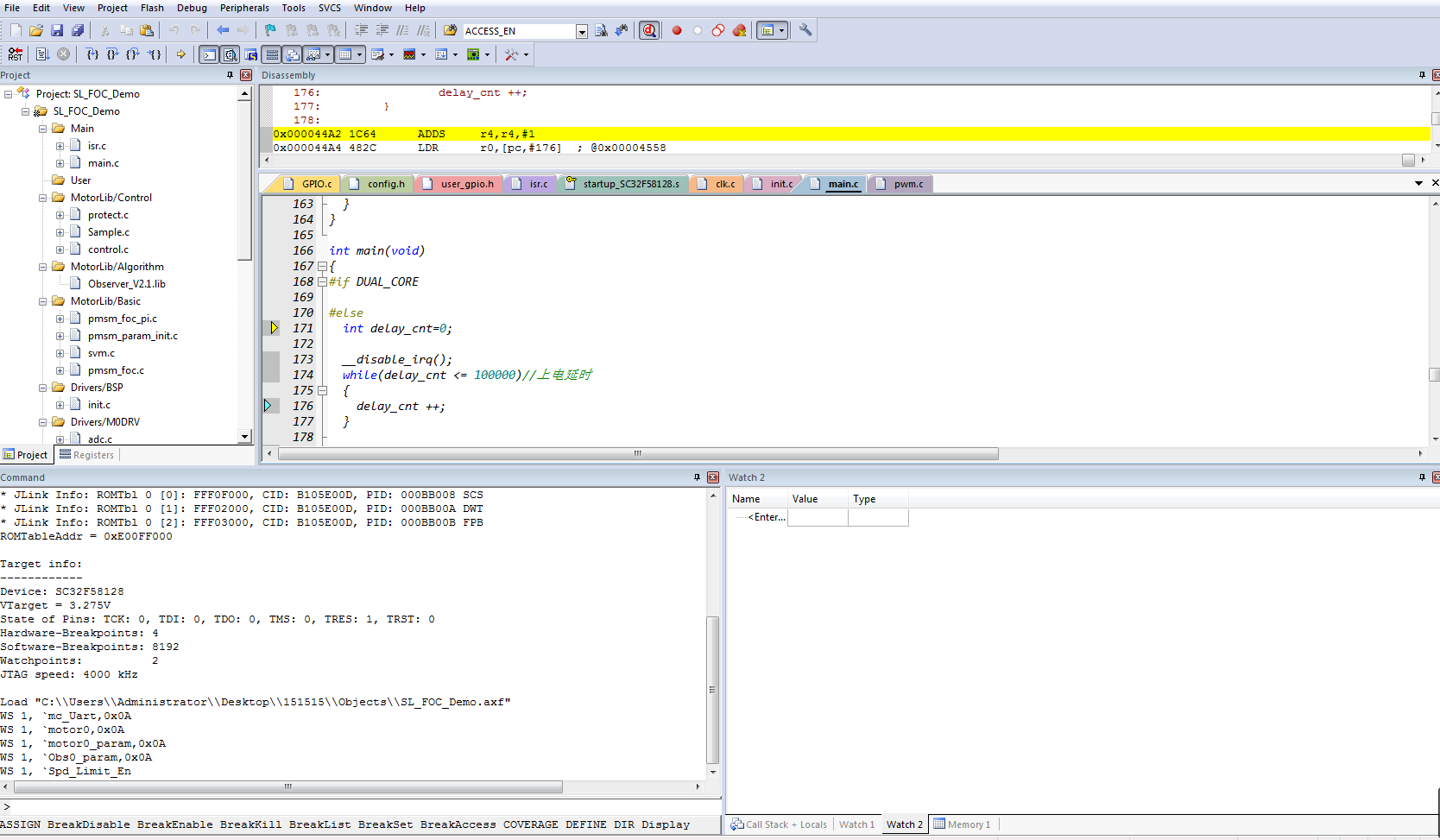Pin the Disassembly panel

point(1421,75)
